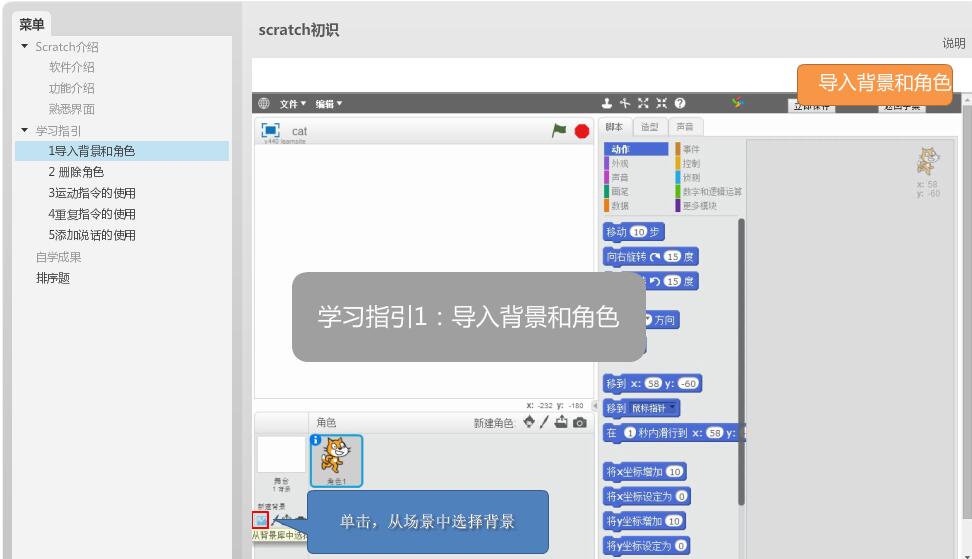The height and width of the screenshot is (559, 972).
Task: Switch to the 造型 tab
Action: [x=649, y=126]
